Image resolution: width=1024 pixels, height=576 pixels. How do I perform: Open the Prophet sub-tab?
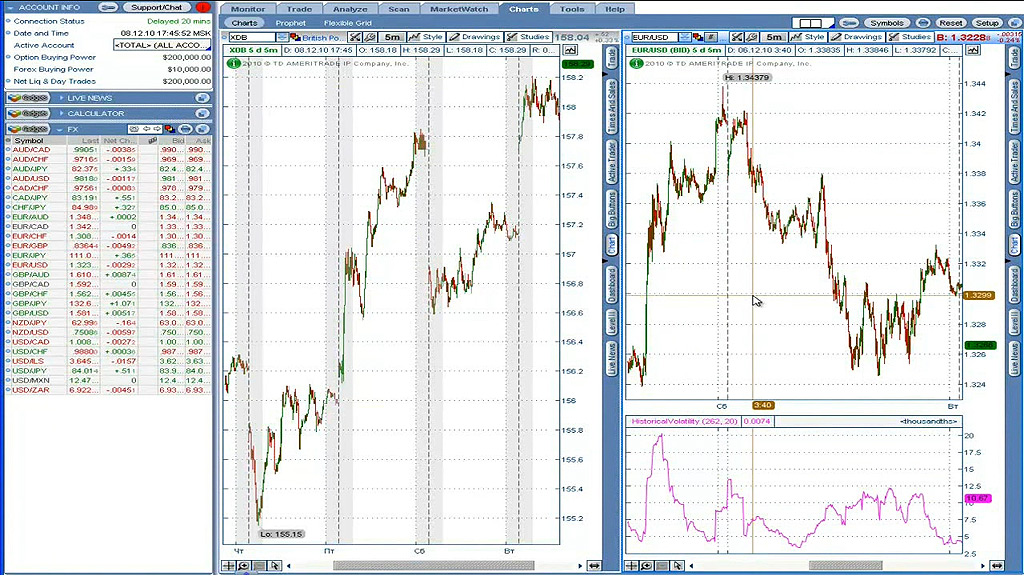point(291,23)
